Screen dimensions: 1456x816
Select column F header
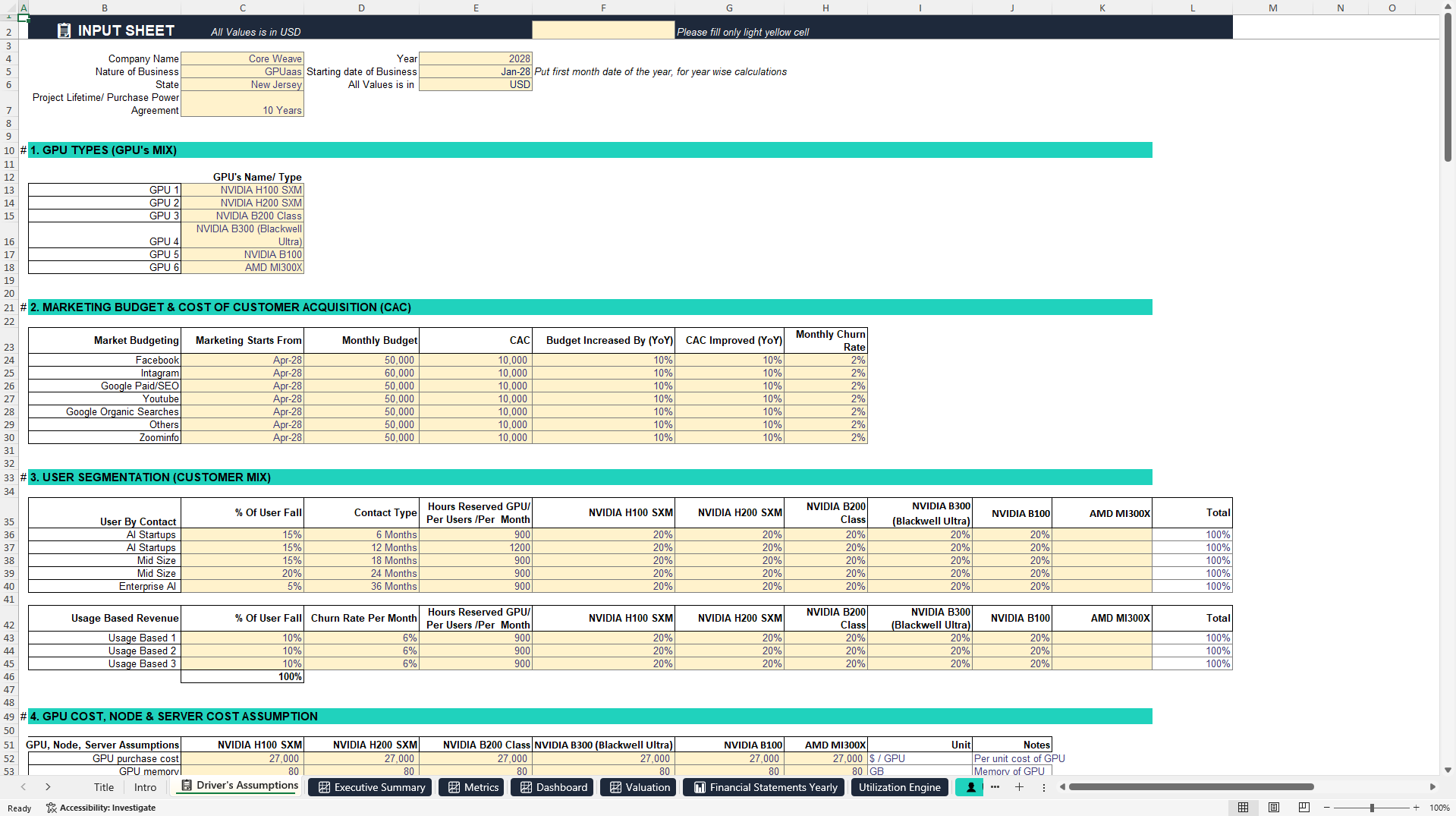click(603, 8)
